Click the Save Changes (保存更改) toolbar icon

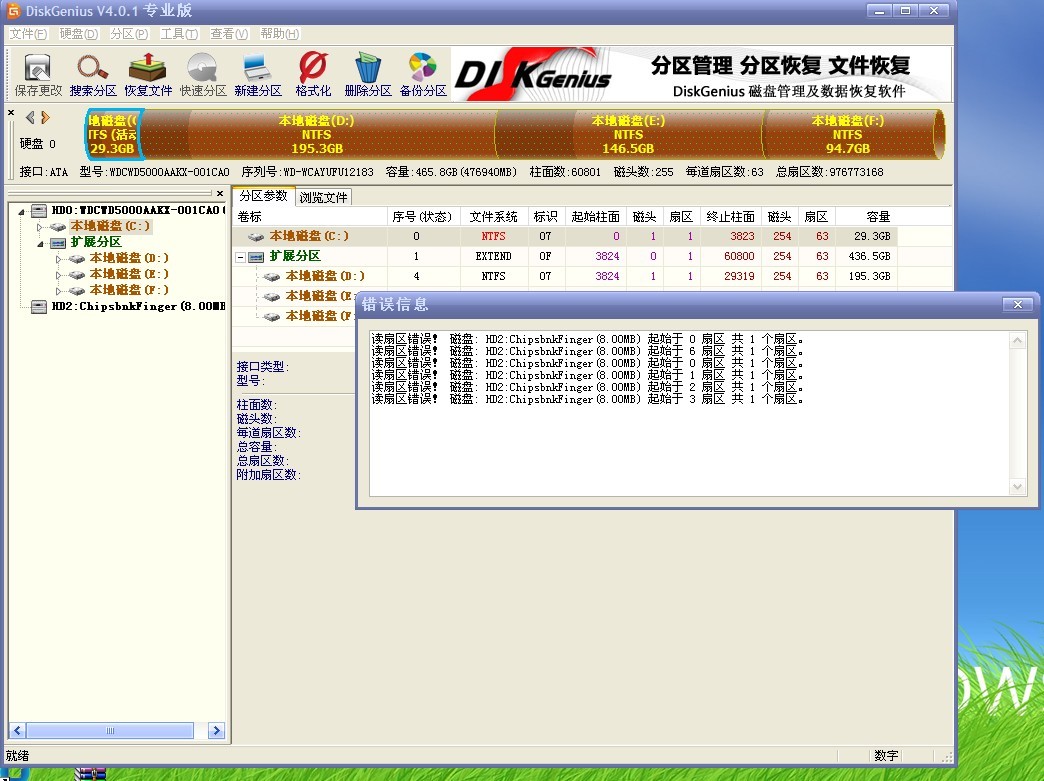pos(38,75)
